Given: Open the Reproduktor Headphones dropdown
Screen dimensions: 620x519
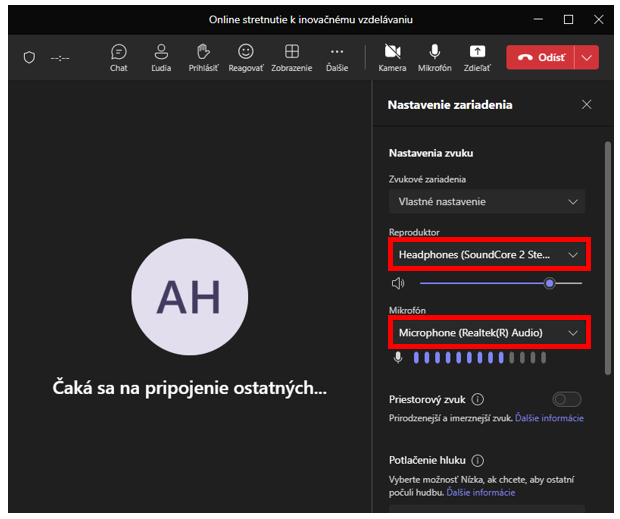Looking at the screenshot, I should (489, 255).
